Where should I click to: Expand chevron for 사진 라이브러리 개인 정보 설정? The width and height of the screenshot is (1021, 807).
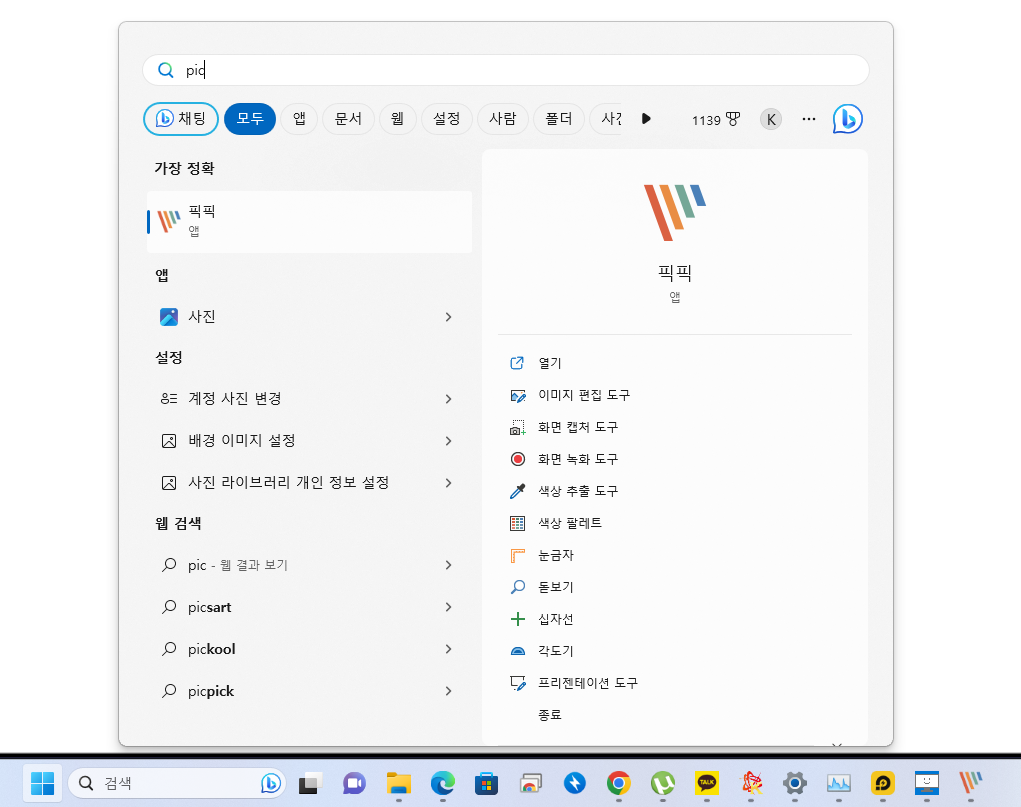tap(448, 483)
